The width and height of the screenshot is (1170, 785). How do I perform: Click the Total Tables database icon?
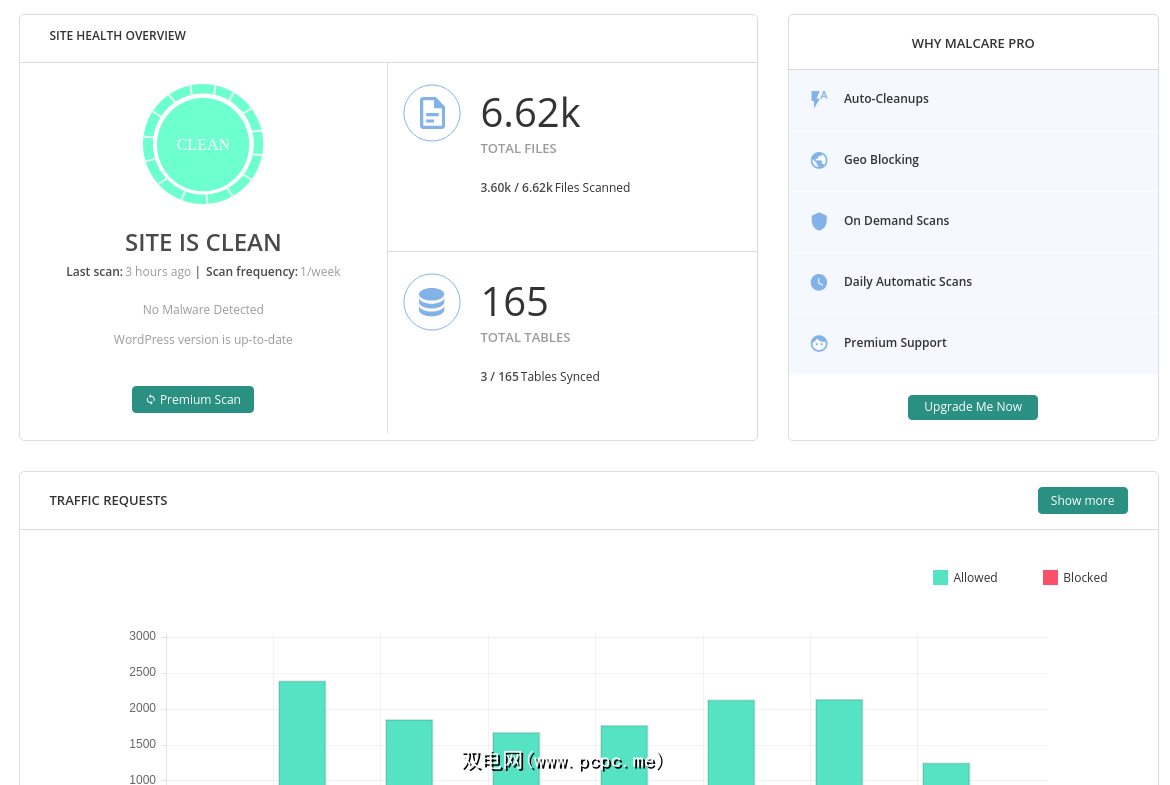[x=432, y=302]
